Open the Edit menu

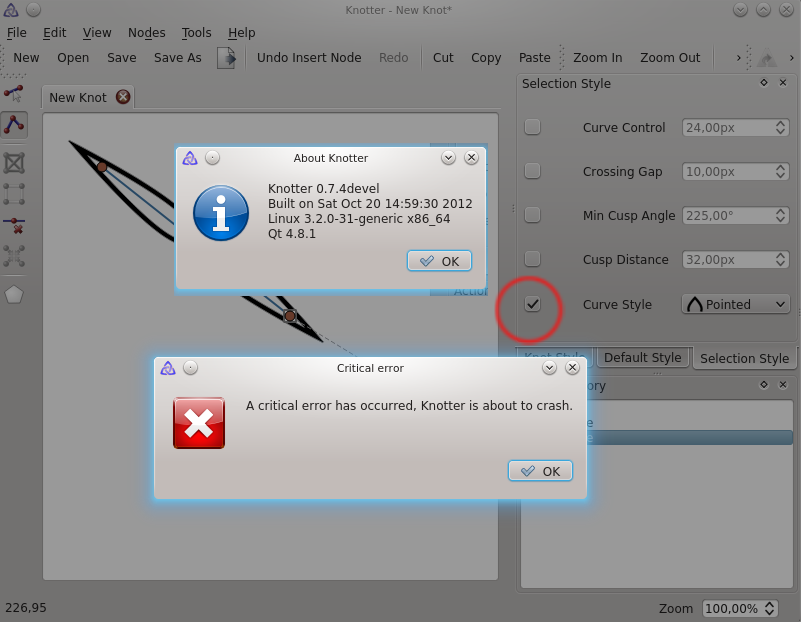[54, 33]
